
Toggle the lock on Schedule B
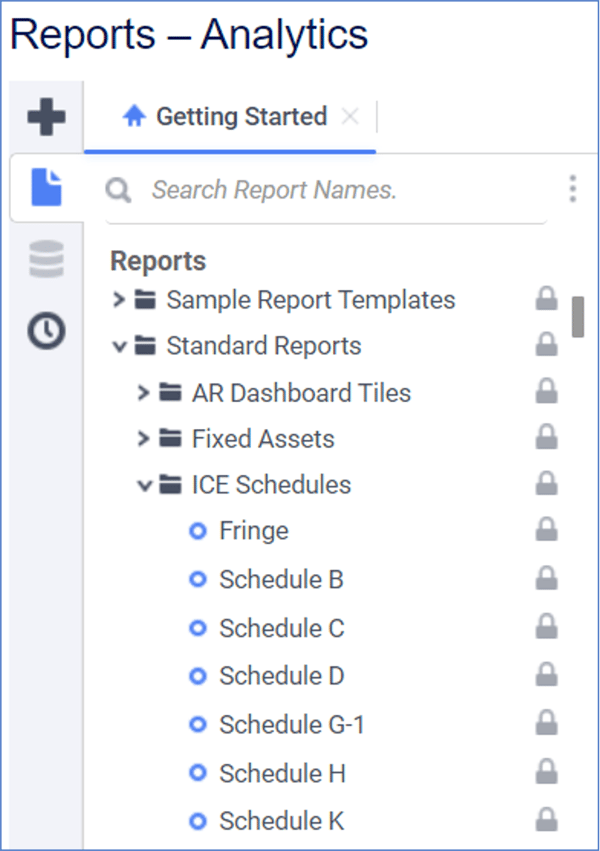[x=547, y=579]
